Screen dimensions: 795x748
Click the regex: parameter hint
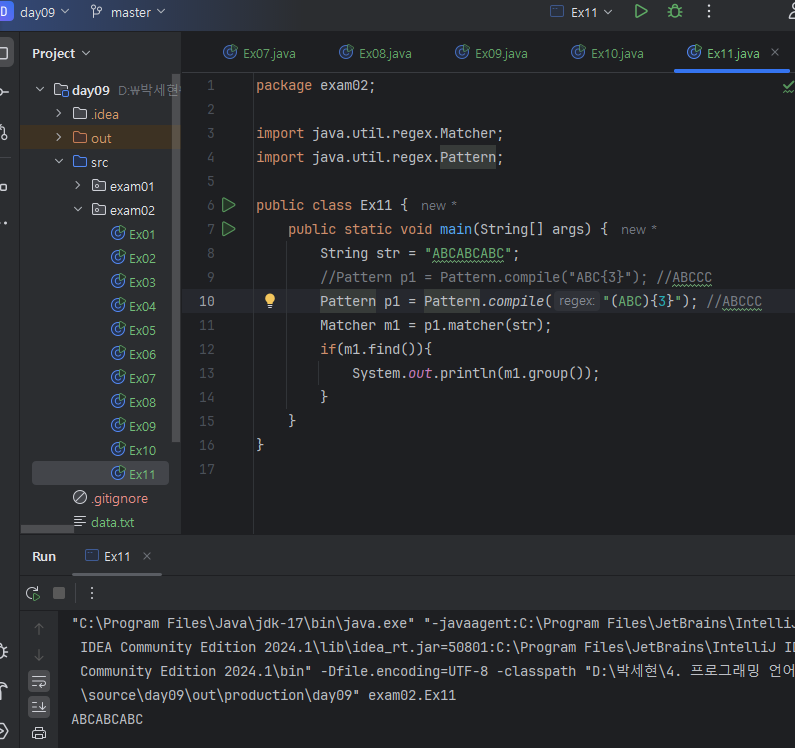click(x=576, y=301)
